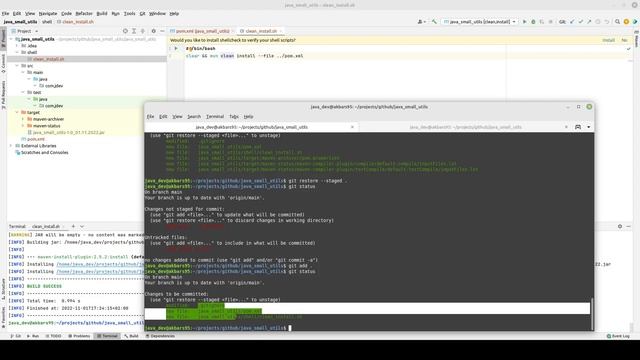Screen dimensions: 640x360
Task: Click user account icon in IntelliJ toolbar
Action: (421, 22)
